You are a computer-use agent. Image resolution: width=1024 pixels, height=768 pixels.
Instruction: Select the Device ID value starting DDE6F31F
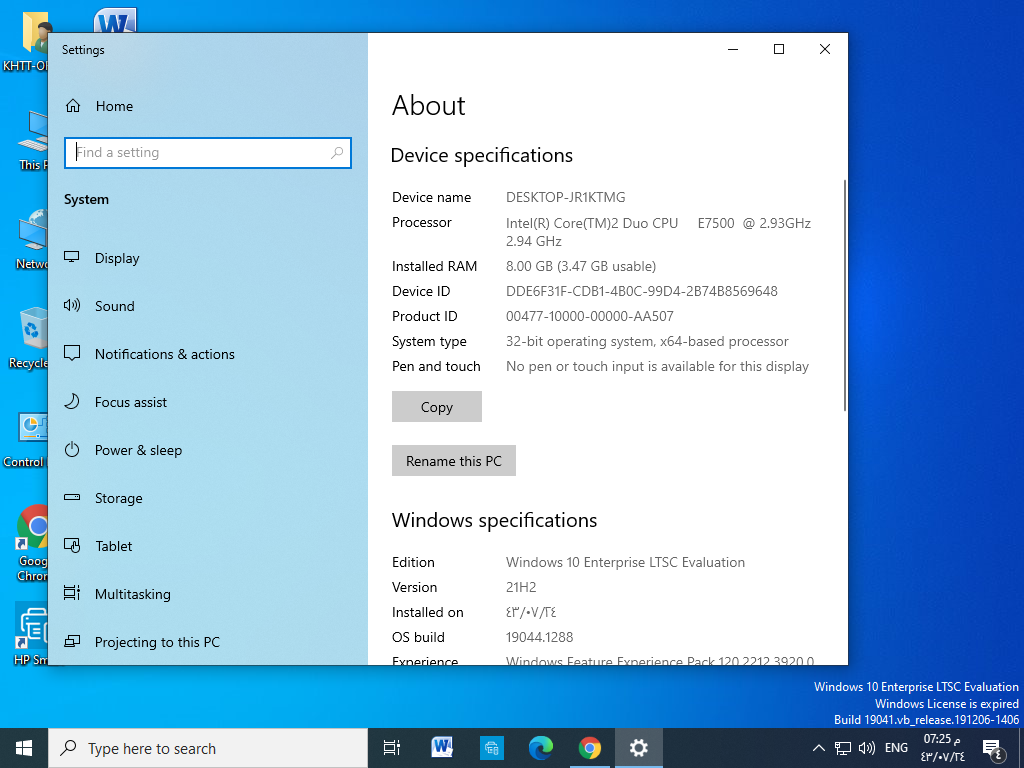(642, 291)
